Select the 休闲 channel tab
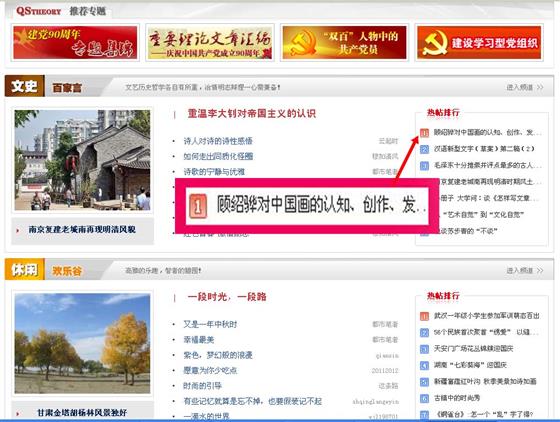 [x=24, y=270]
